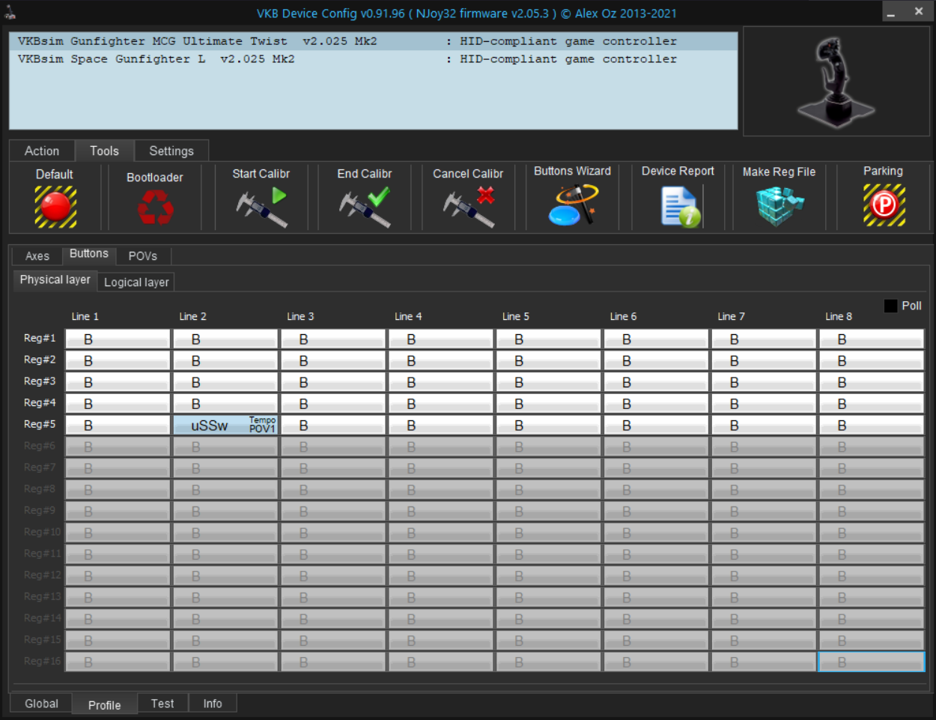
Task: Switch to Logical layer tab
Action: 136,282
